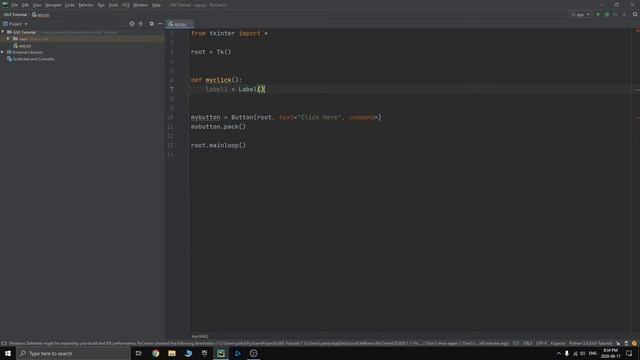Click 'def myclick():' line
Screen dimensions: 640x360
(216, 80)
